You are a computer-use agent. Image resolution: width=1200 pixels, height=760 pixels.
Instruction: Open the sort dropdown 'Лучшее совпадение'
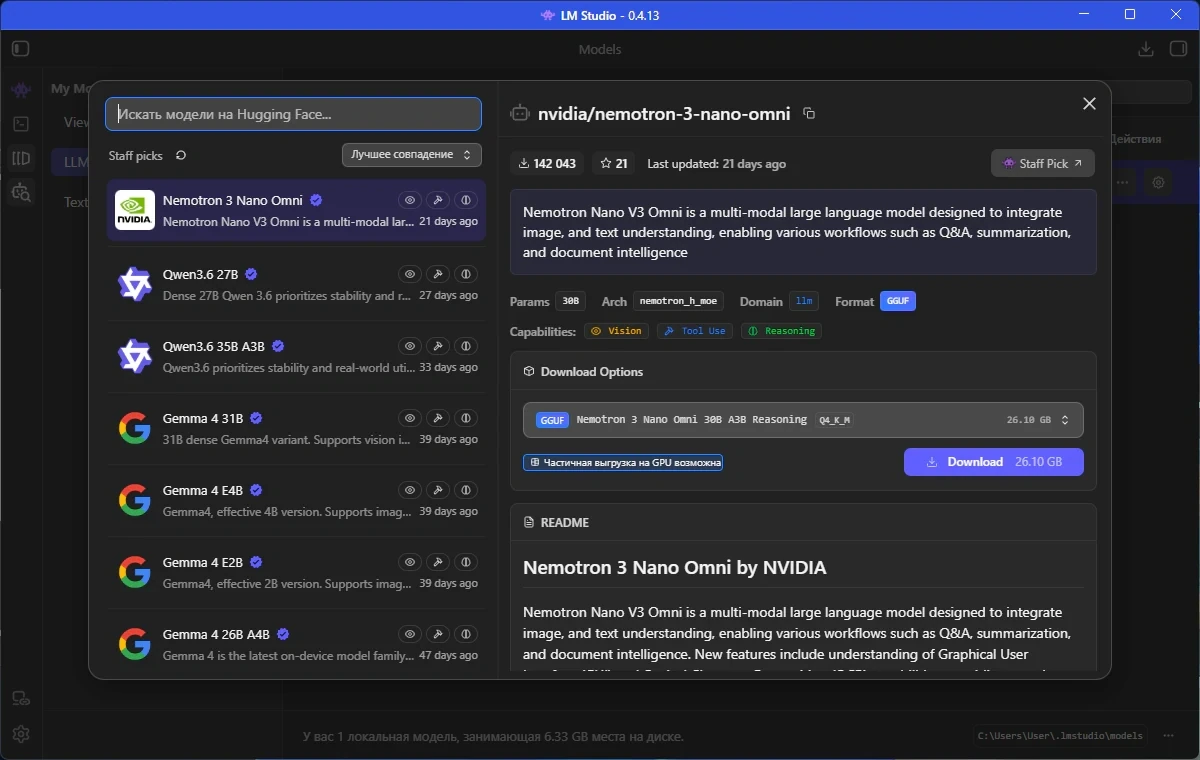[411, 155]
